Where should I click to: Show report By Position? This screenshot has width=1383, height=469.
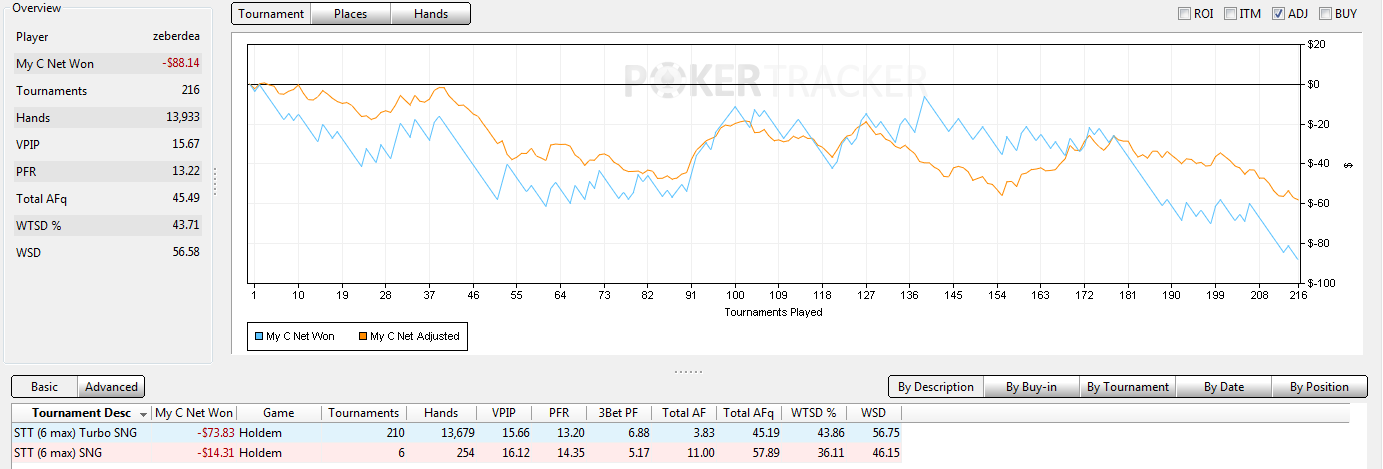(x=1319, y=387)
